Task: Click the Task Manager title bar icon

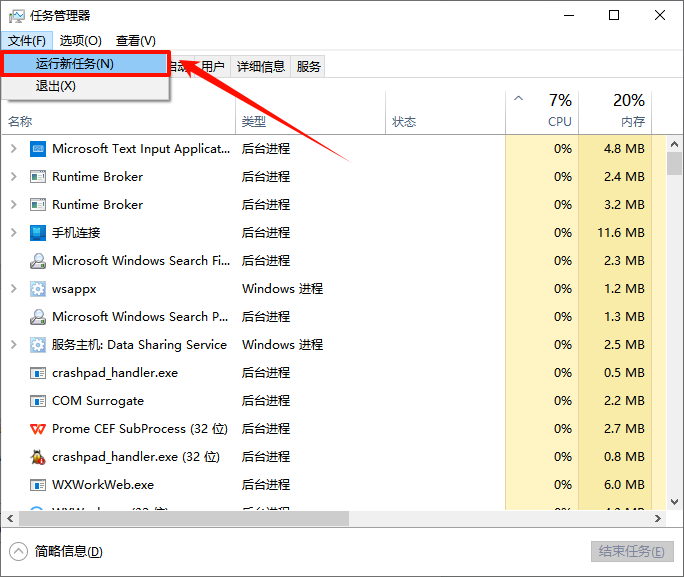Action: (x=17, y=16)
